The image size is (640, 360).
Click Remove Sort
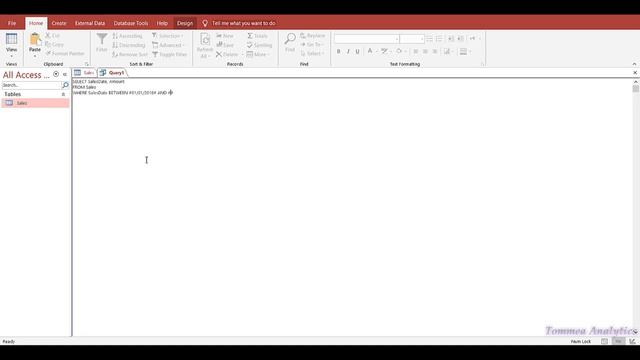(x=130, y=54)
